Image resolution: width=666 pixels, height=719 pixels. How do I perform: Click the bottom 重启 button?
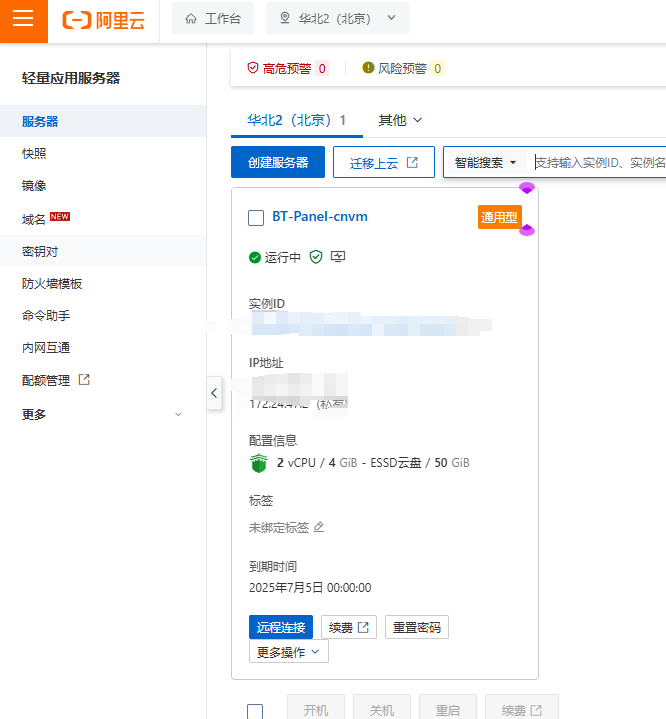(x=448, y=709)
